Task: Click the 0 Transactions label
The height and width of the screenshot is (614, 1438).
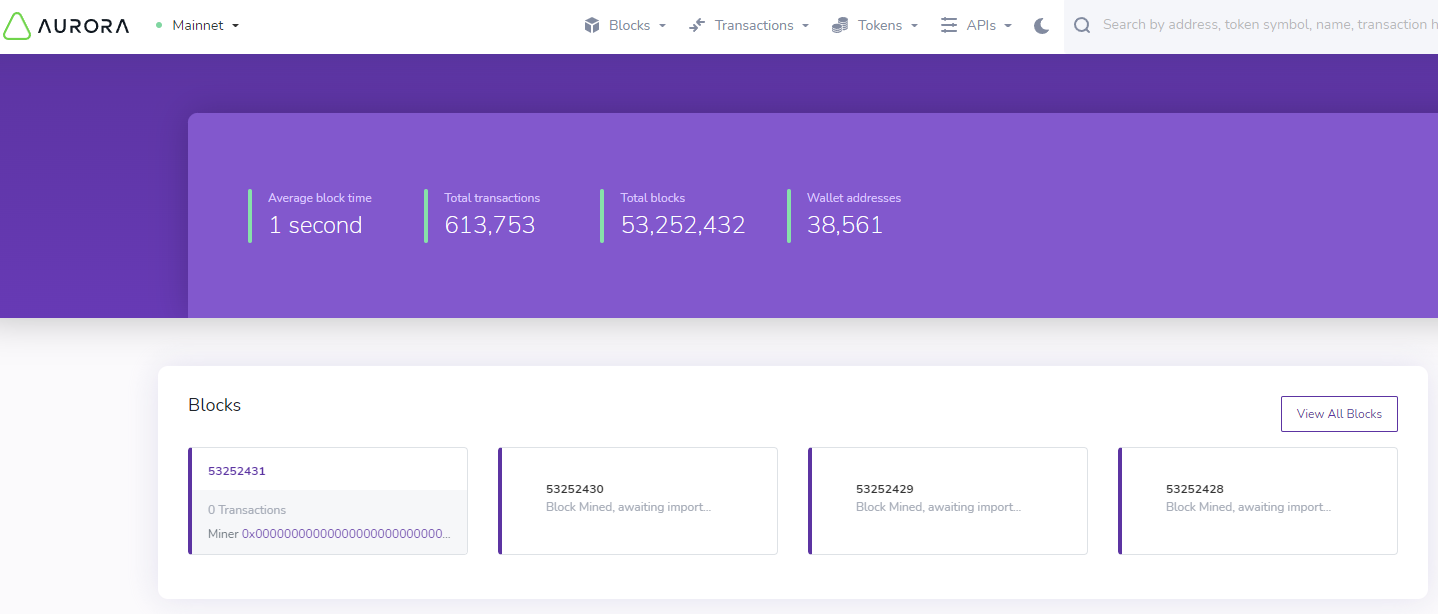Action: point(247,510)
